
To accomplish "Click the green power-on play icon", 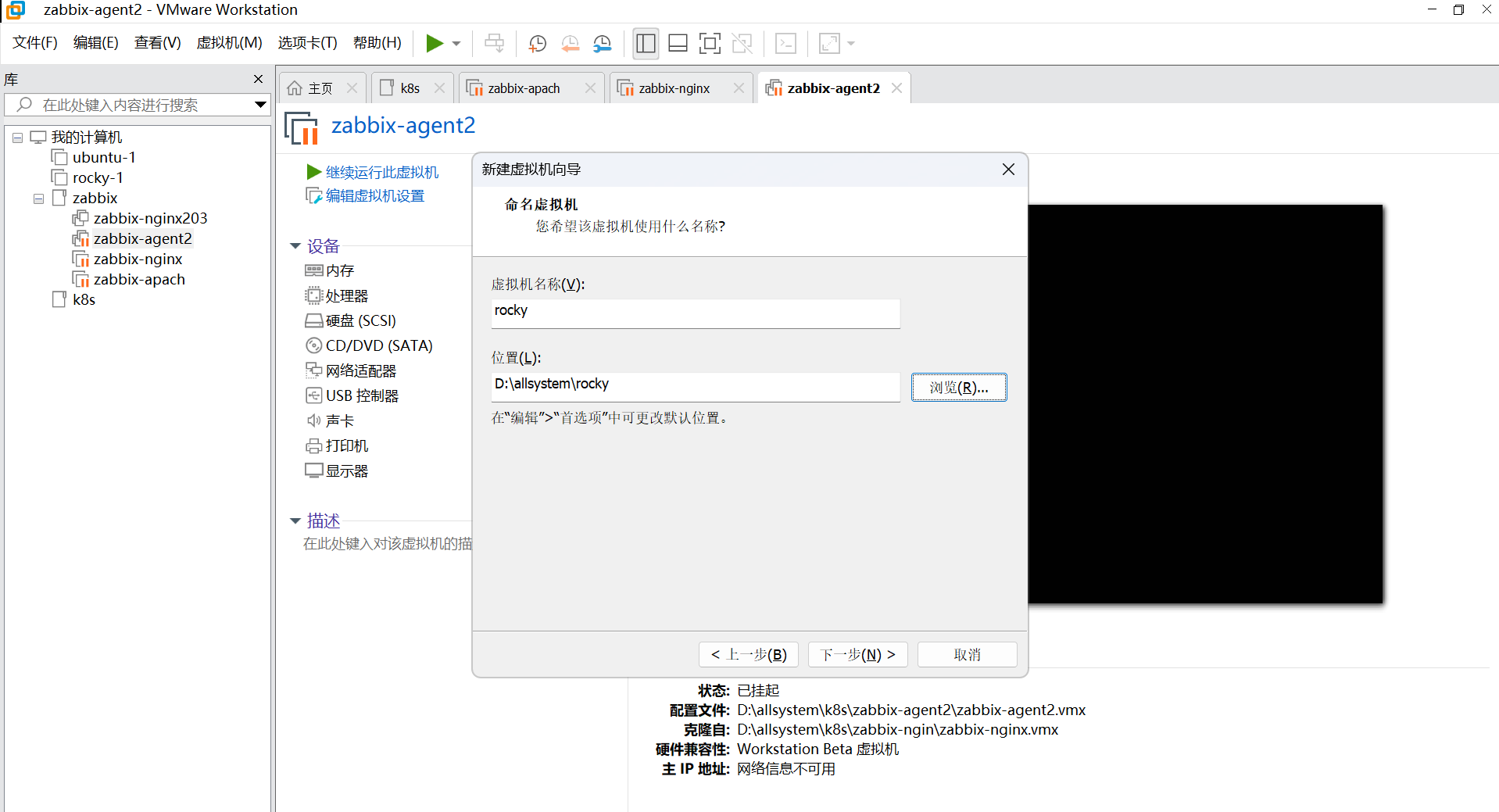I will click(x=435, y=43).
